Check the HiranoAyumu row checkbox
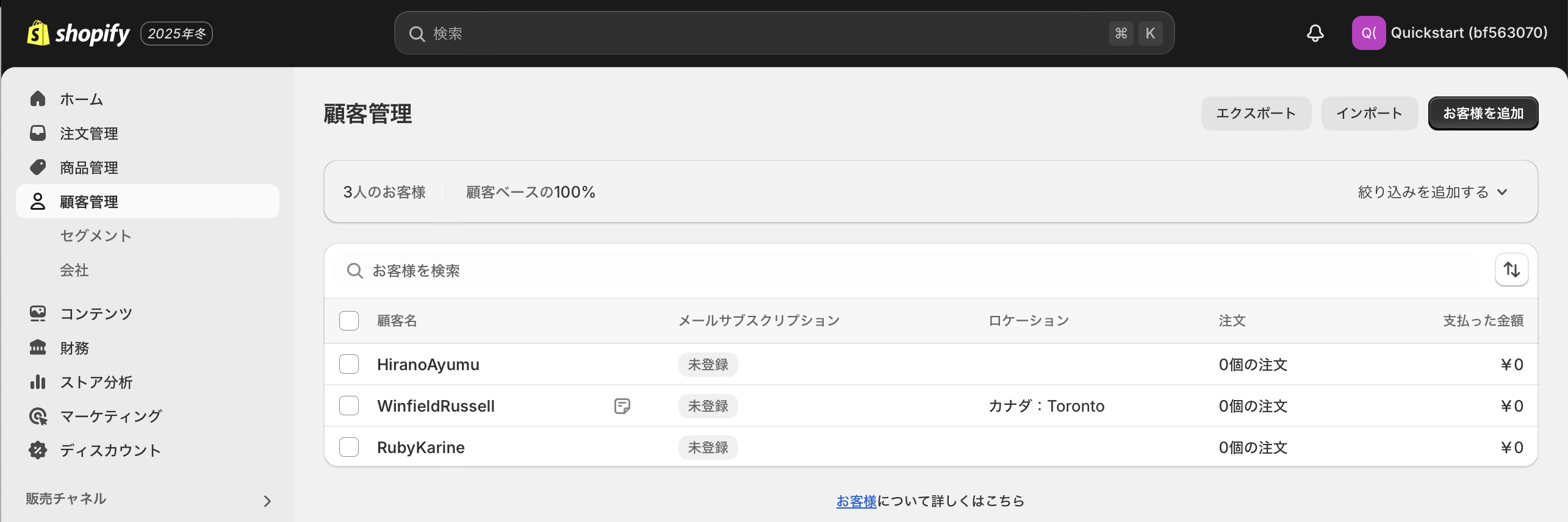This screenshot has width=1568, height=522. click(349, 364)
